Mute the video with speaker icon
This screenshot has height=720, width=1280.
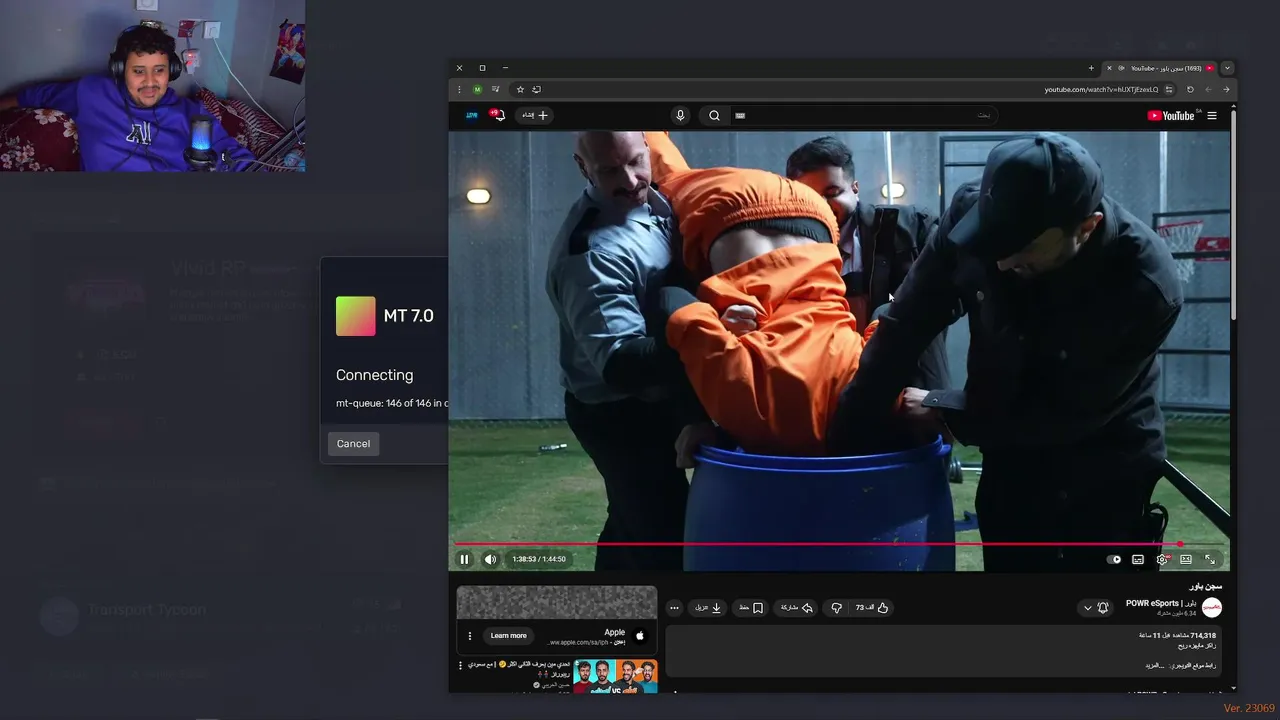click(x=490, y=559)
